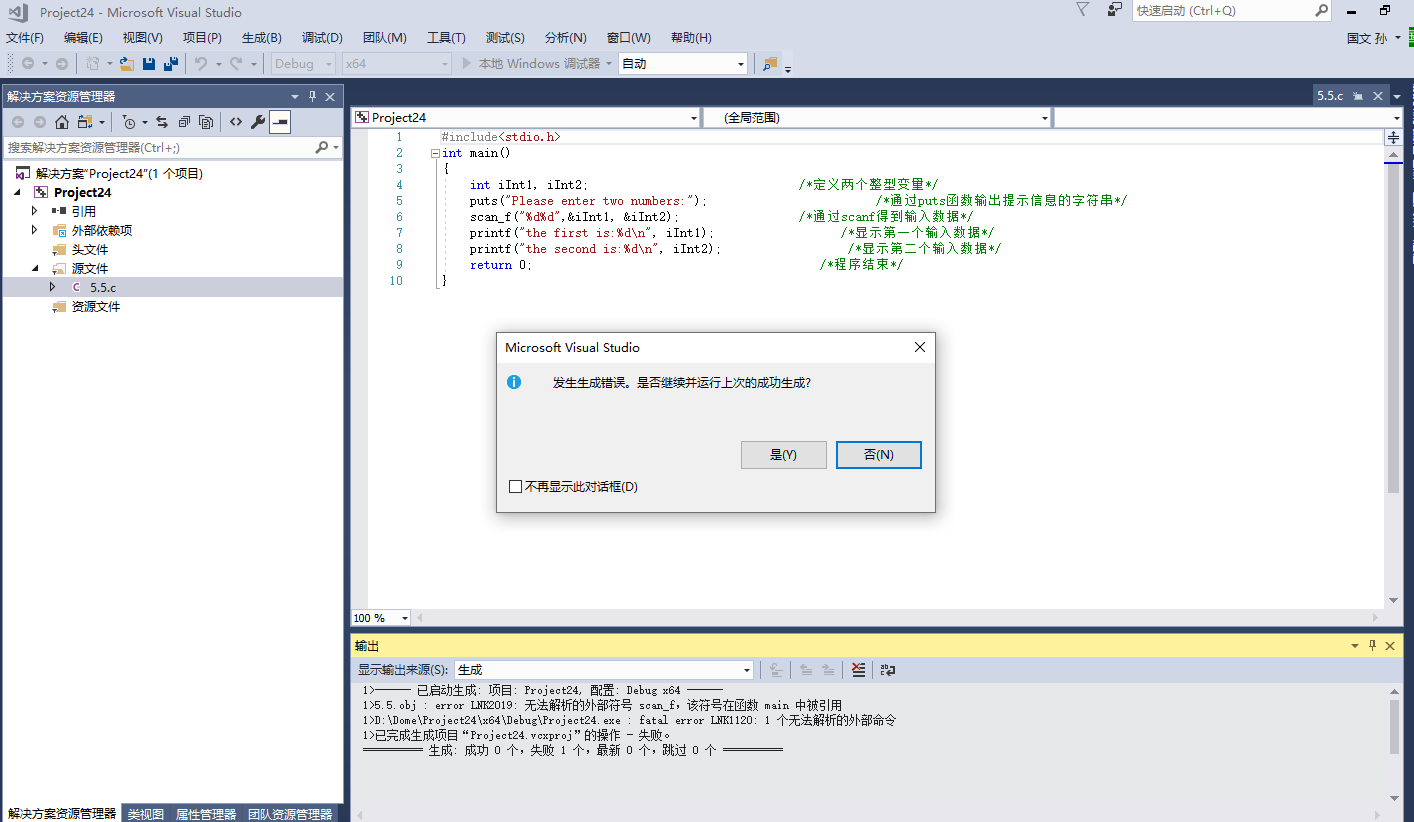1414x822 pixels.
Task: Collapse the Project24 project node
Action: tap(18, 192)
